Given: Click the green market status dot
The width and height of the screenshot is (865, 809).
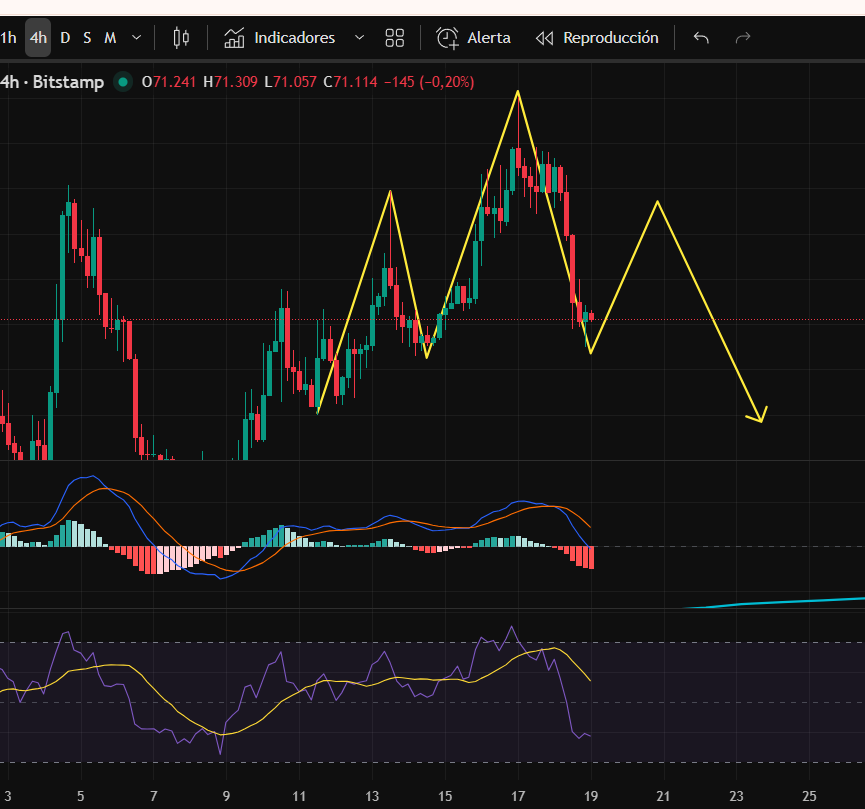Looking at the screenshot, I should pyautogui.click(x=123, y=82).
